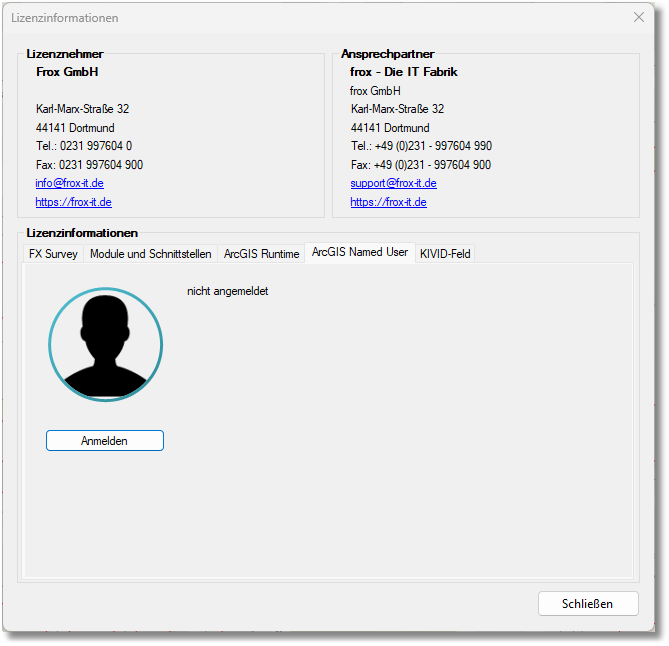Click the Schließen button
This screenshot has width=669, height=646.
[587, 604]
